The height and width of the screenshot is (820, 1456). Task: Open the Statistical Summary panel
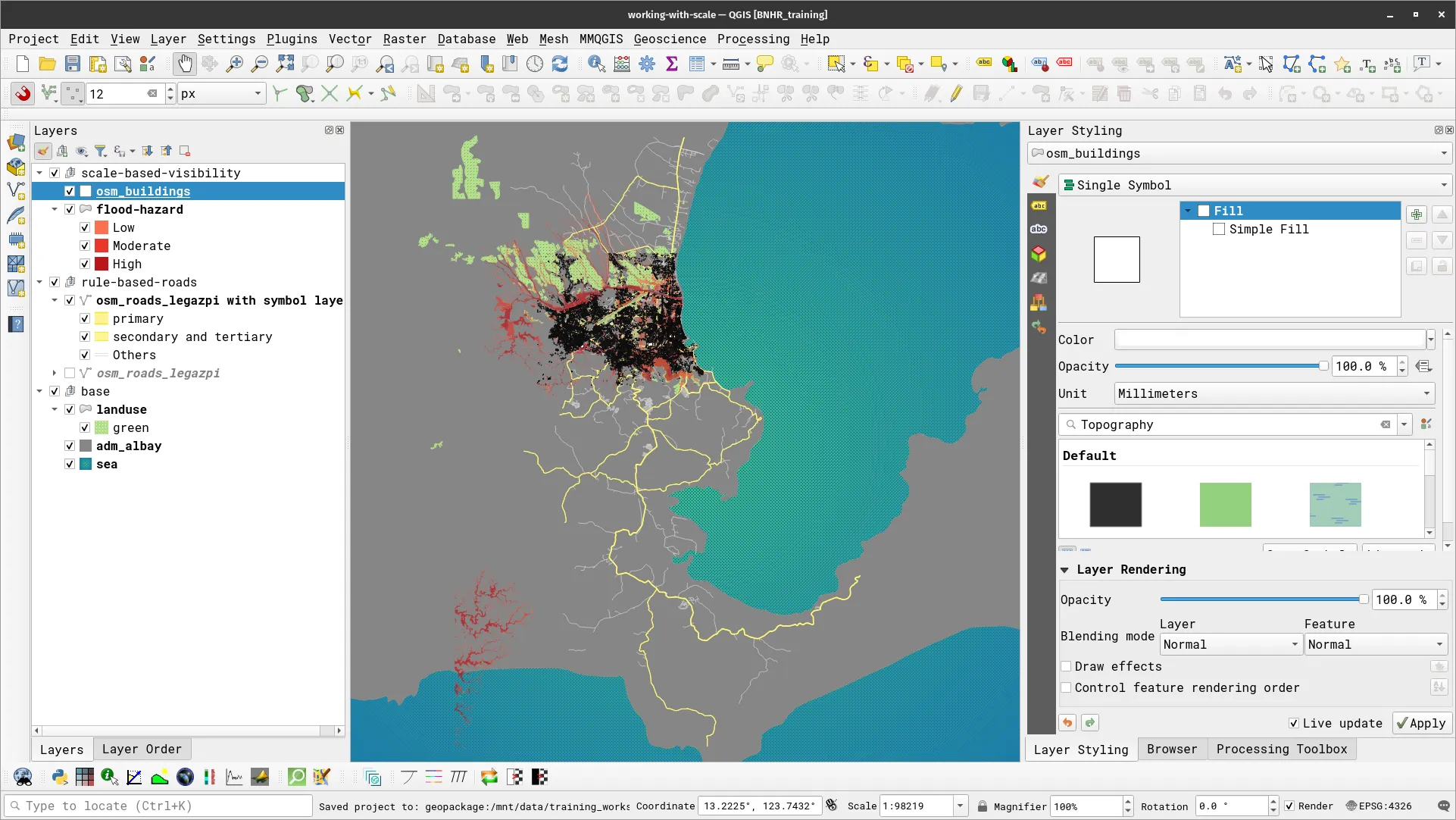672,64
